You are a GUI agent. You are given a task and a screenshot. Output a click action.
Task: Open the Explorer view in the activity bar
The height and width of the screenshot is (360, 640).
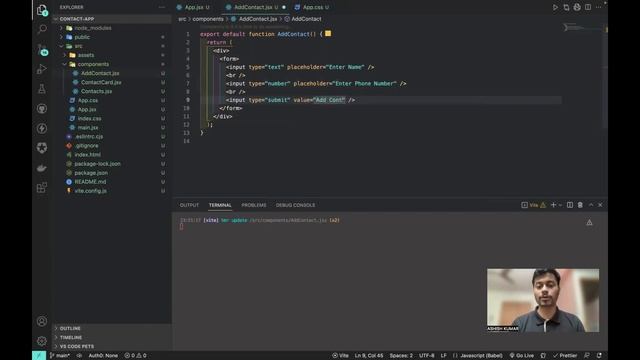[42, 9]
